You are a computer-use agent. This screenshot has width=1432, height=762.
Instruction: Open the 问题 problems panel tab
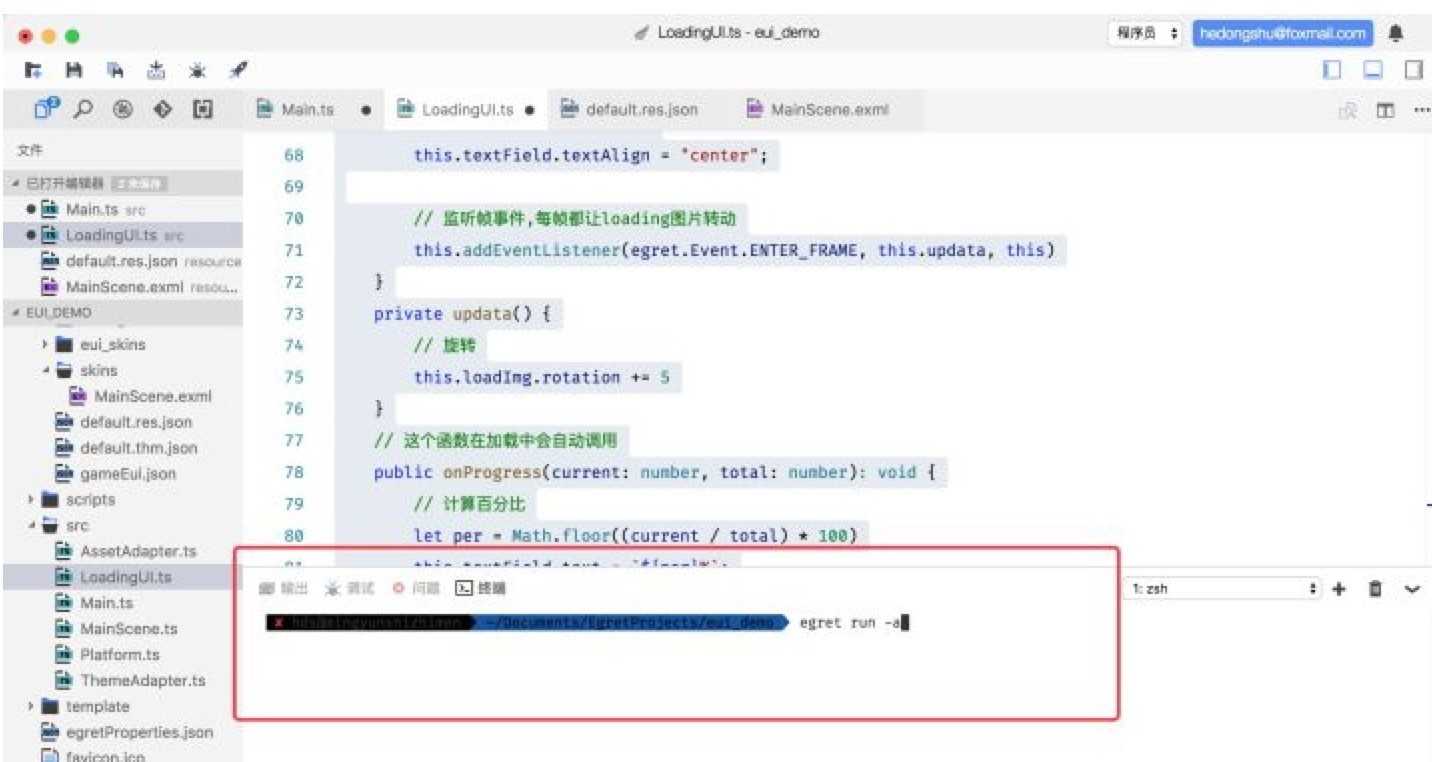coord(416,589)
